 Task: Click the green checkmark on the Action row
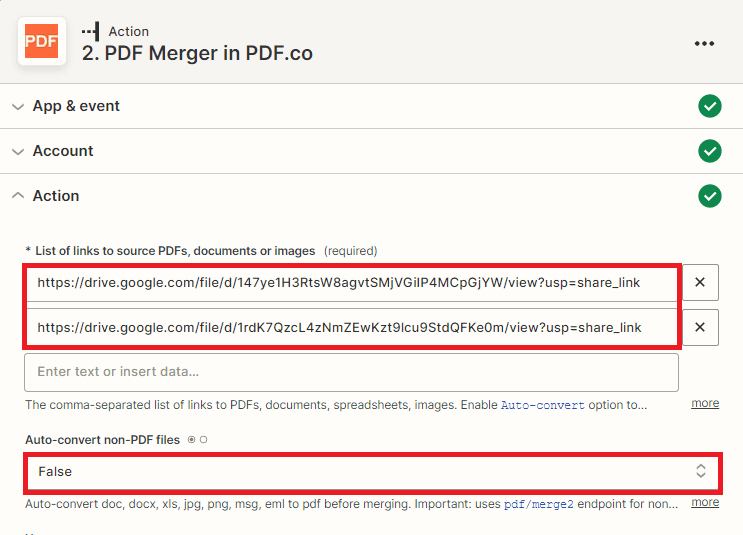[x=709, y=196]
